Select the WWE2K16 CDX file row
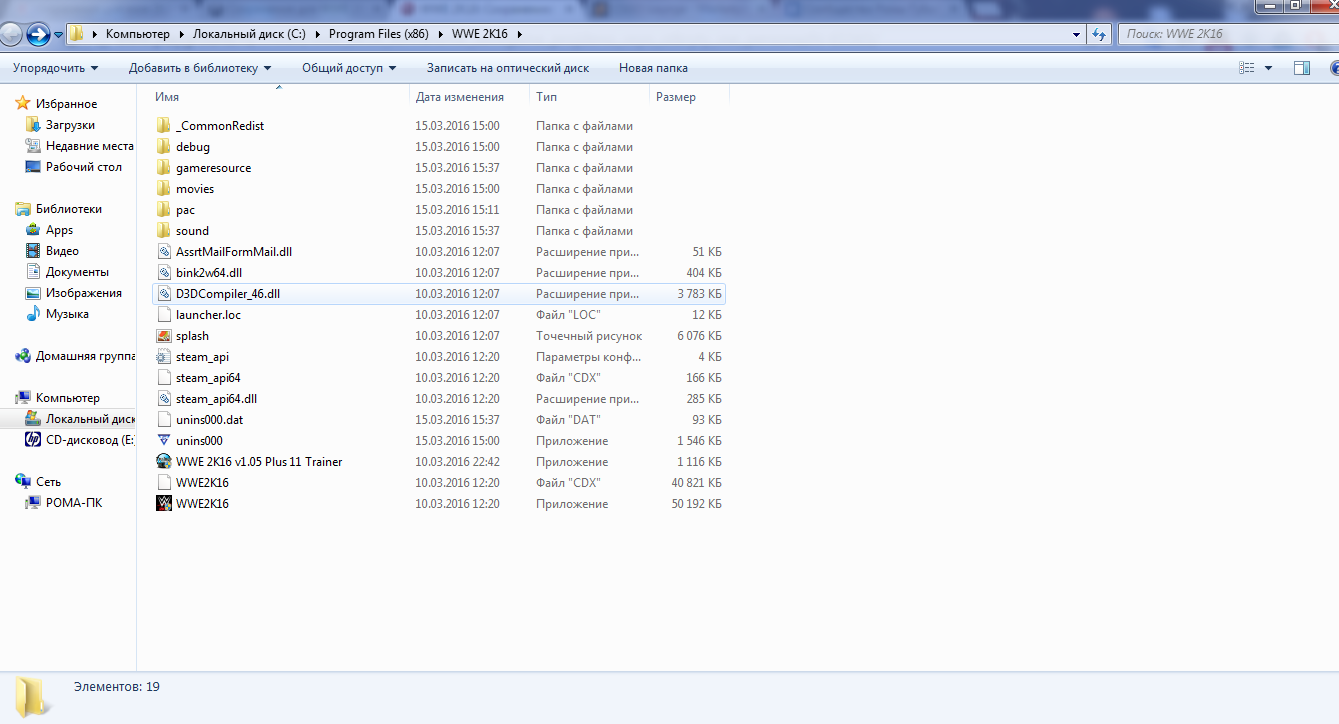 (x=439, y=483)
